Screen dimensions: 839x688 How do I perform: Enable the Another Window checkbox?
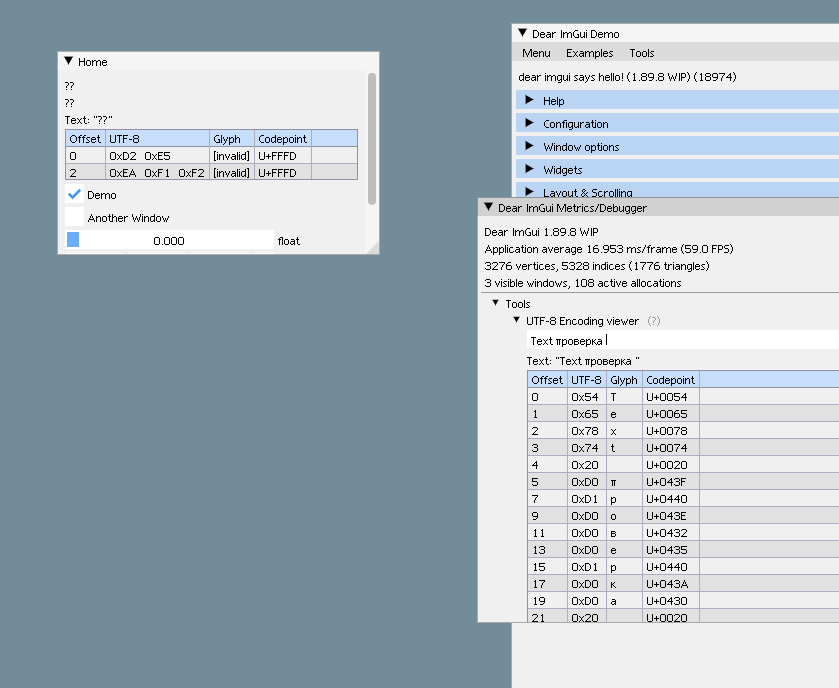pos(71,217)
